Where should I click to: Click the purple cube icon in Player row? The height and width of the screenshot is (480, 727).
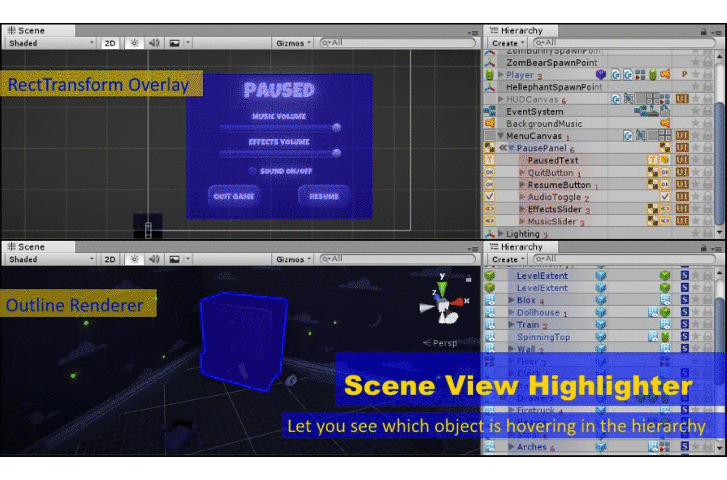point(601,75)
